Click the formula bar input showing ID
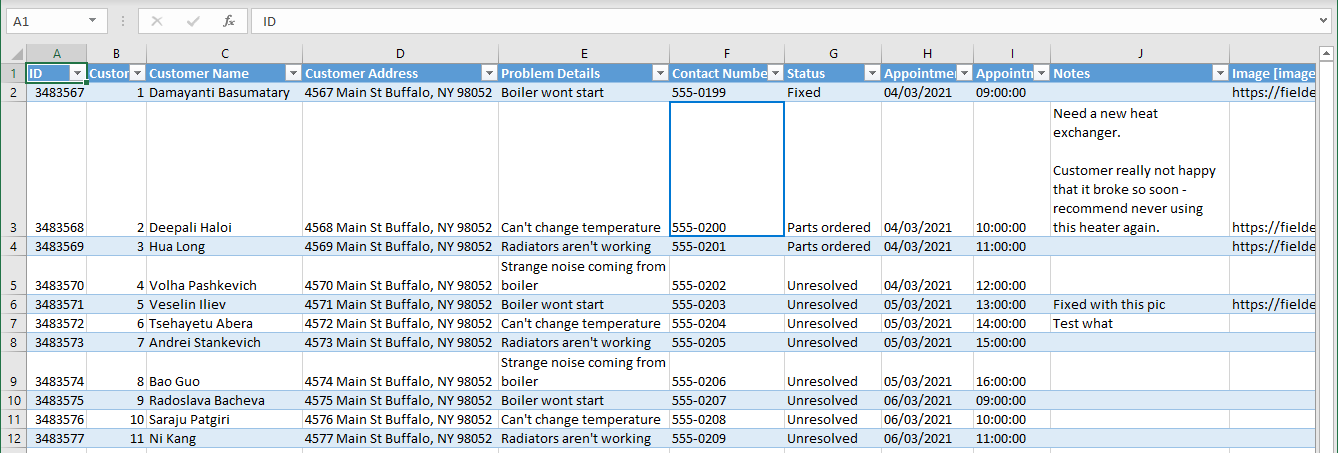This screenshot has width=1338, height=453. [783, 21]
